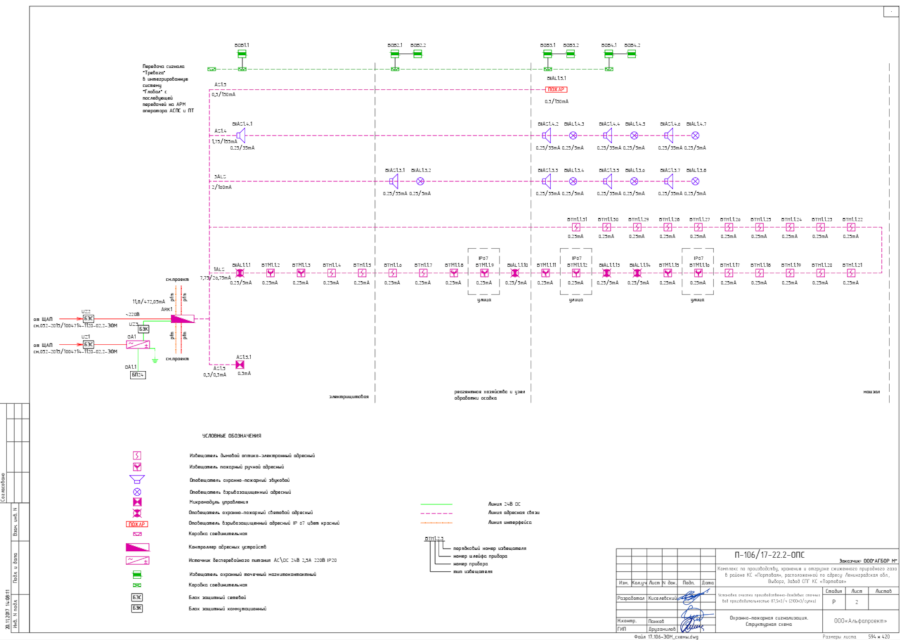
Task: Click the green security detector legend symbol
Action: coord(137,574)
